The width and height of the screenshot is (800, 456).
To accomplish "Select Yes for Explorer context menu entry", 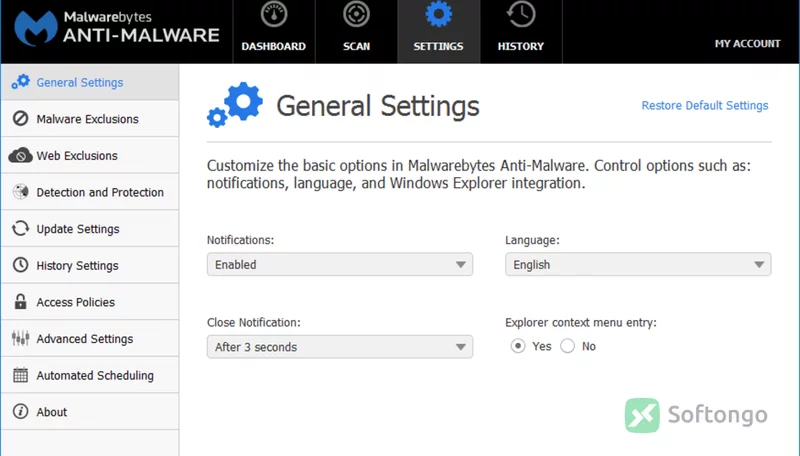I will tap(518, 346).
